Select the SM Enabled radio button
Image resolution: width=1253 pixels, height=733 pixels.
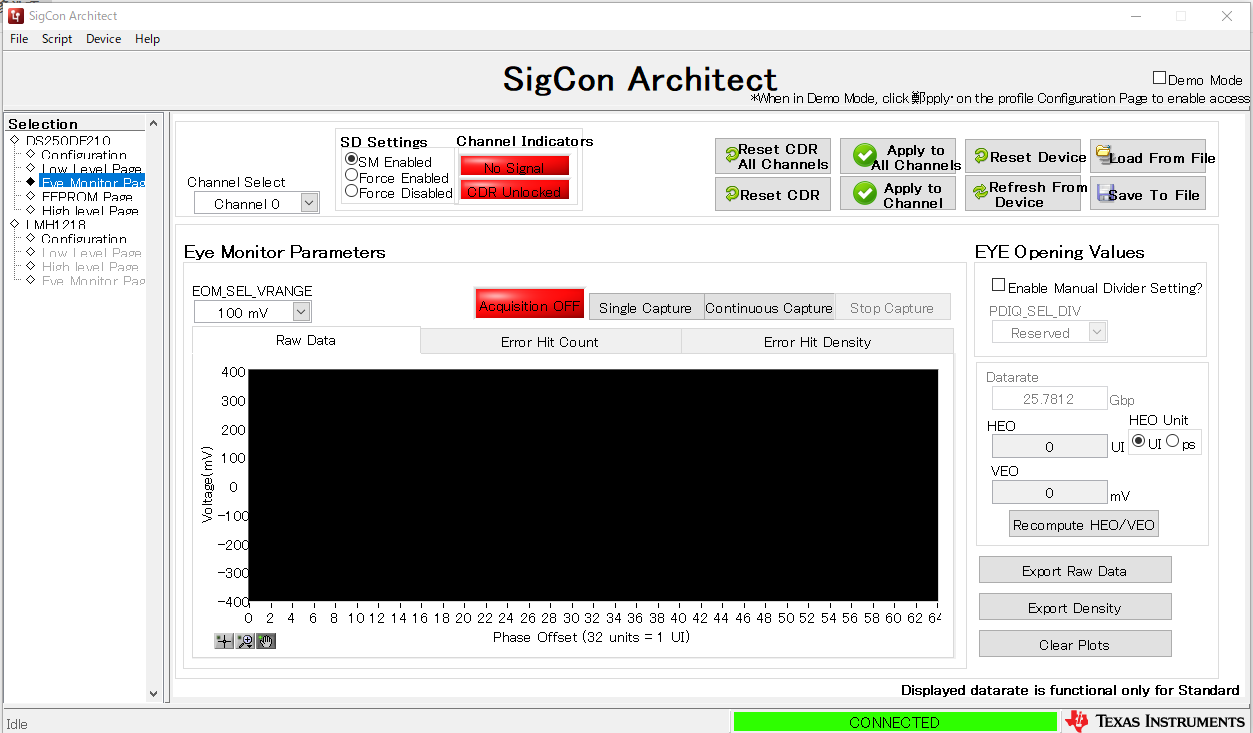[351, 160]
